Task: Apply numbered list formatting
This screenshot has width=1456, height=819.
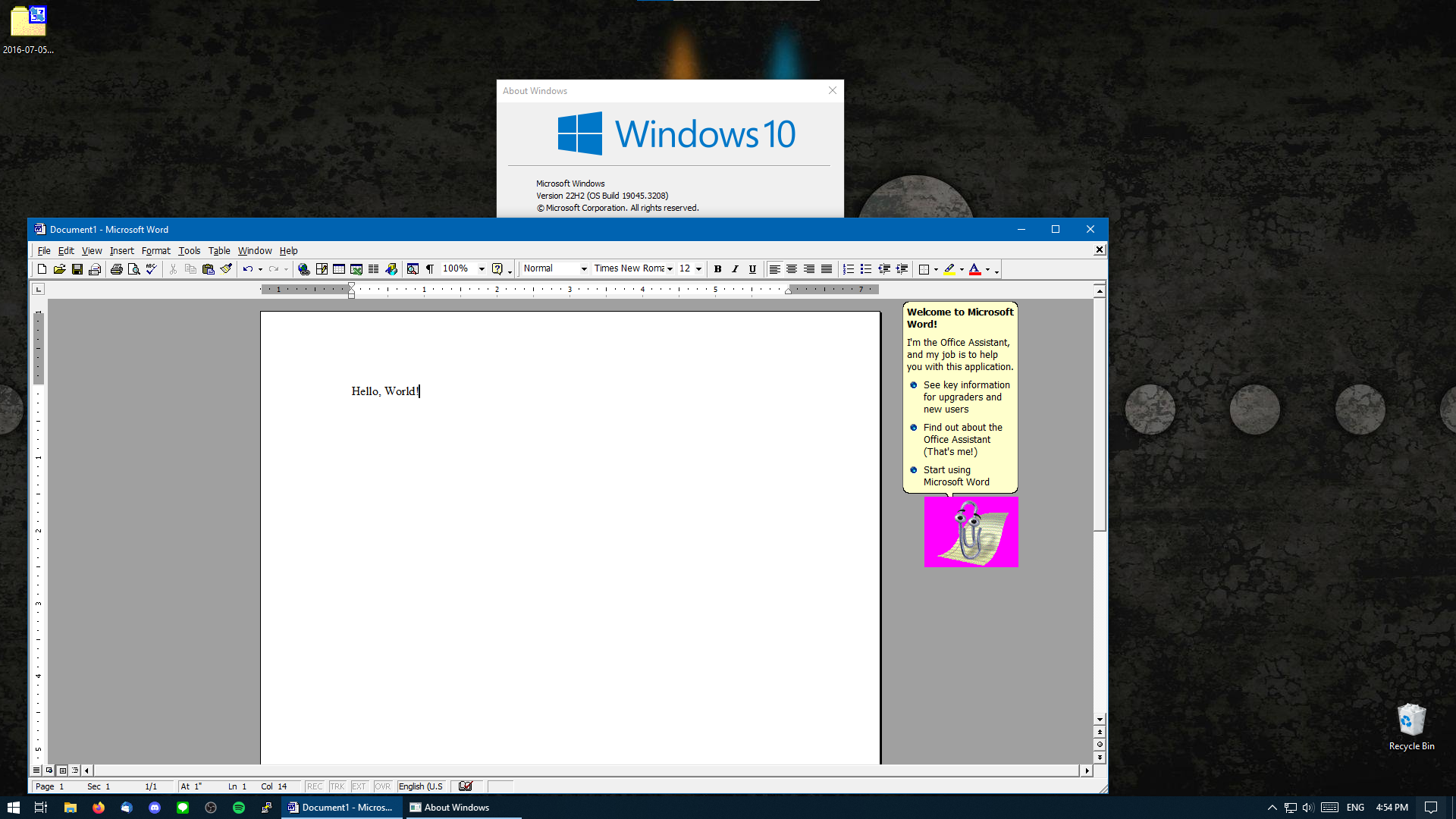Action: (x=849, y=269)
